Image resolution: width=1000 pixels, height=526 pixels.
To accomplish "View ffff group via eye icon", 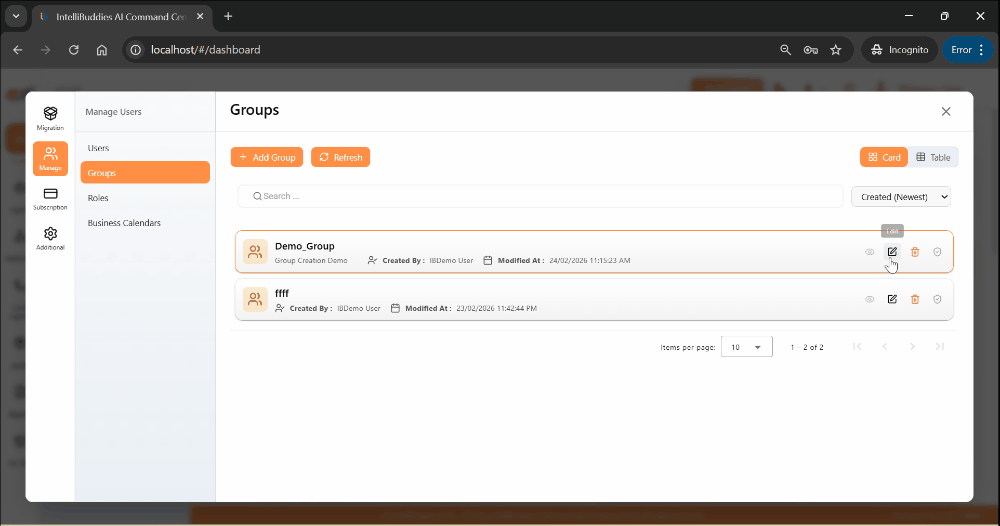I will [870, 299].
